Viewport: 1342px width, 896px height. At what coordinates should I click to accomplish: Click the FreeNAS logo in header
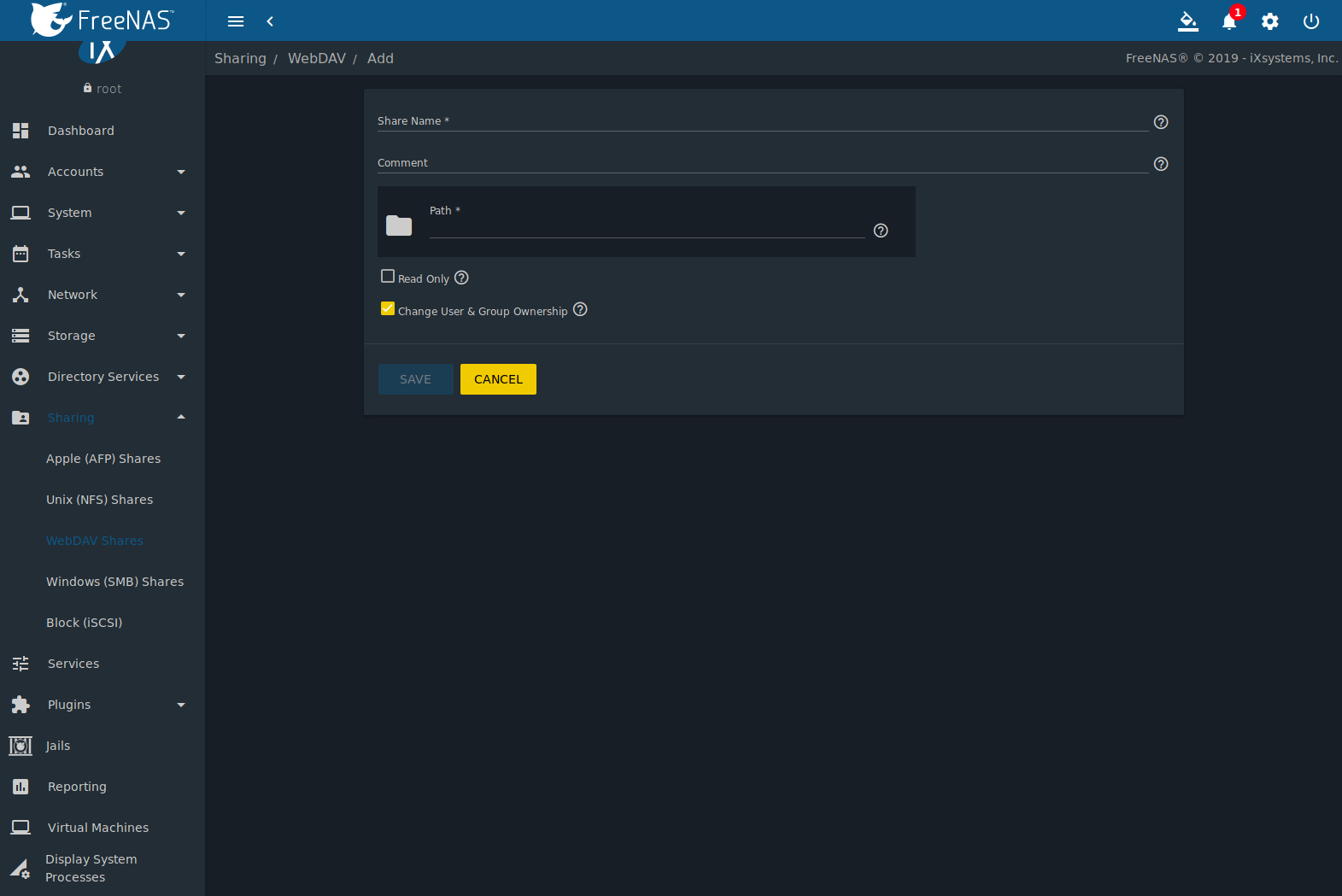102,20
